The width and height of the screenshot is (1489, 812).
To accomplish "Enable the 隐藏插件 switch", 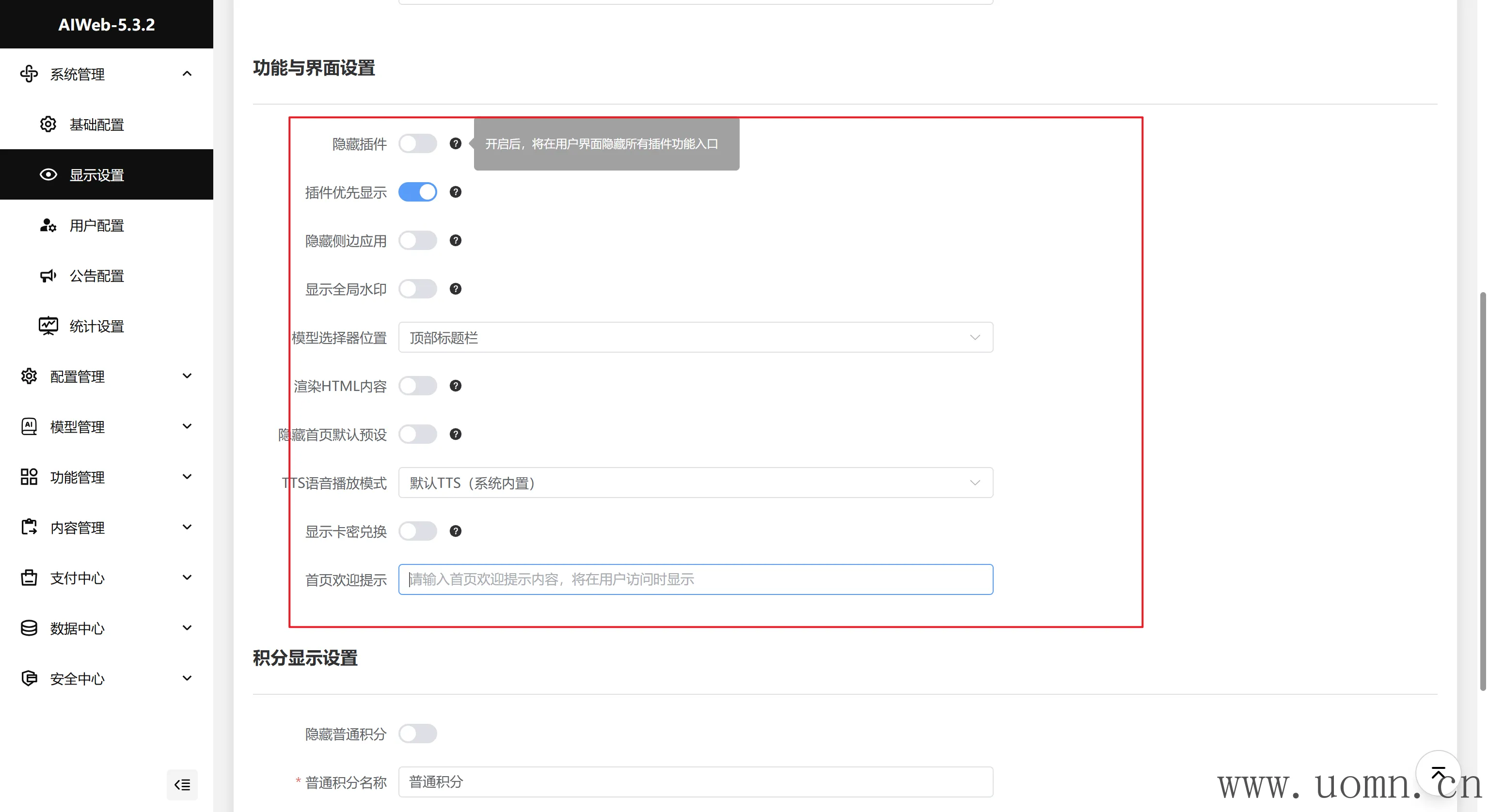I will [x=417, y=143].
